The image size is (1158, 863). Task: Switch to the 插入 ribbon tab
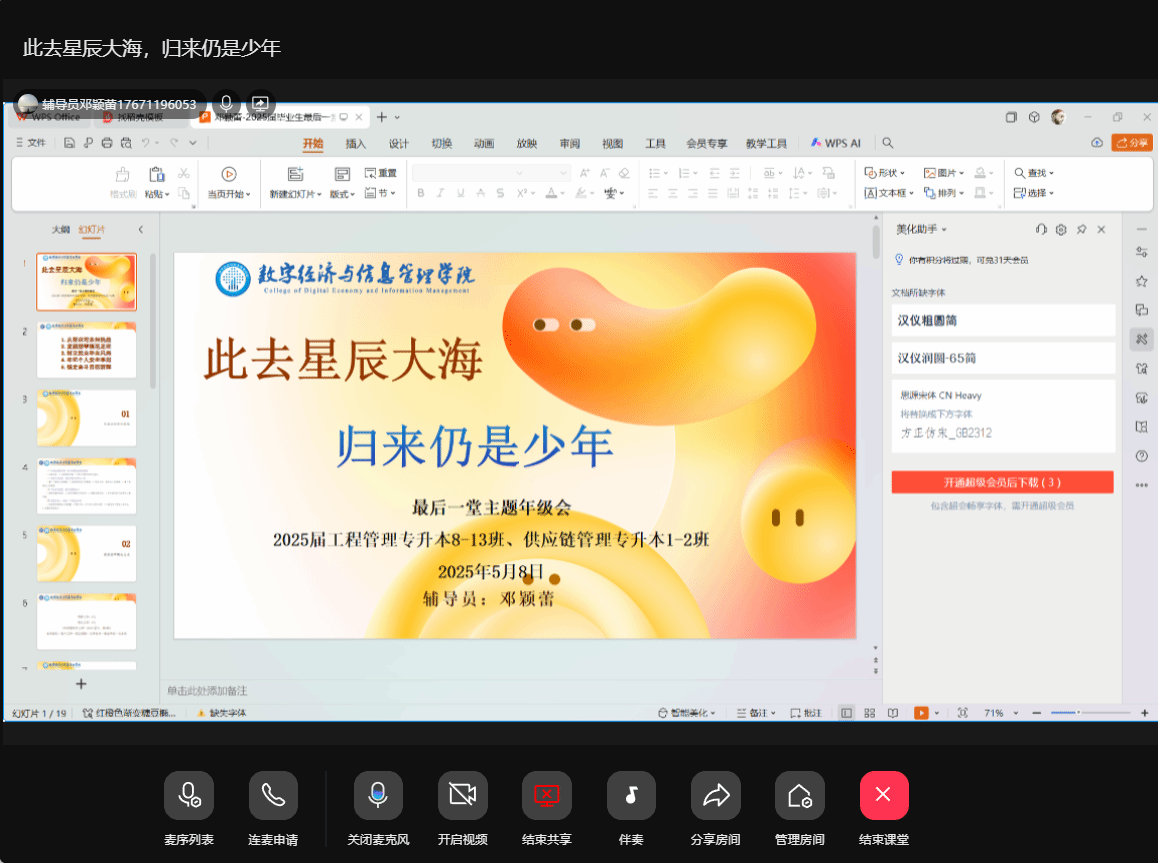point(356,143)
